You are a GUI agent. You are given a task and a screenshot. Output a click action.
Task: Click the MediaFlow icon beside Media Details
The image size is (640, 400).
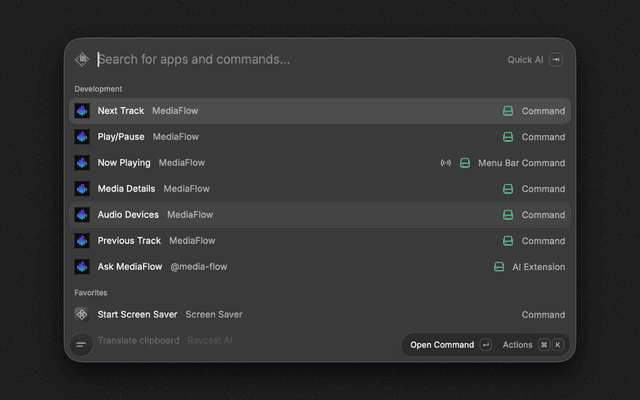pyautogui.click(x=82, y=189)
